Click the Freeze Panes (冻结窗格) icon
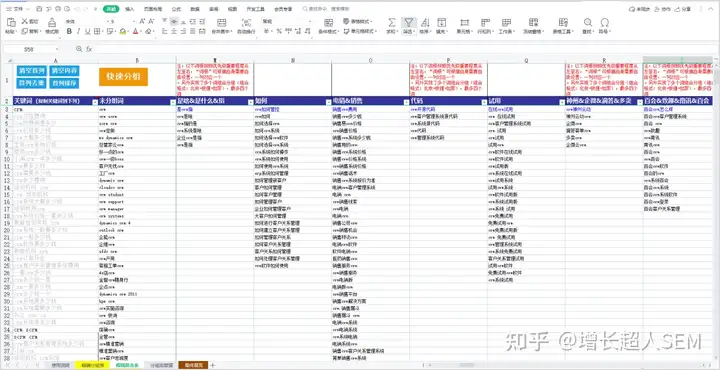720x370 pixels. coord(533,22)
